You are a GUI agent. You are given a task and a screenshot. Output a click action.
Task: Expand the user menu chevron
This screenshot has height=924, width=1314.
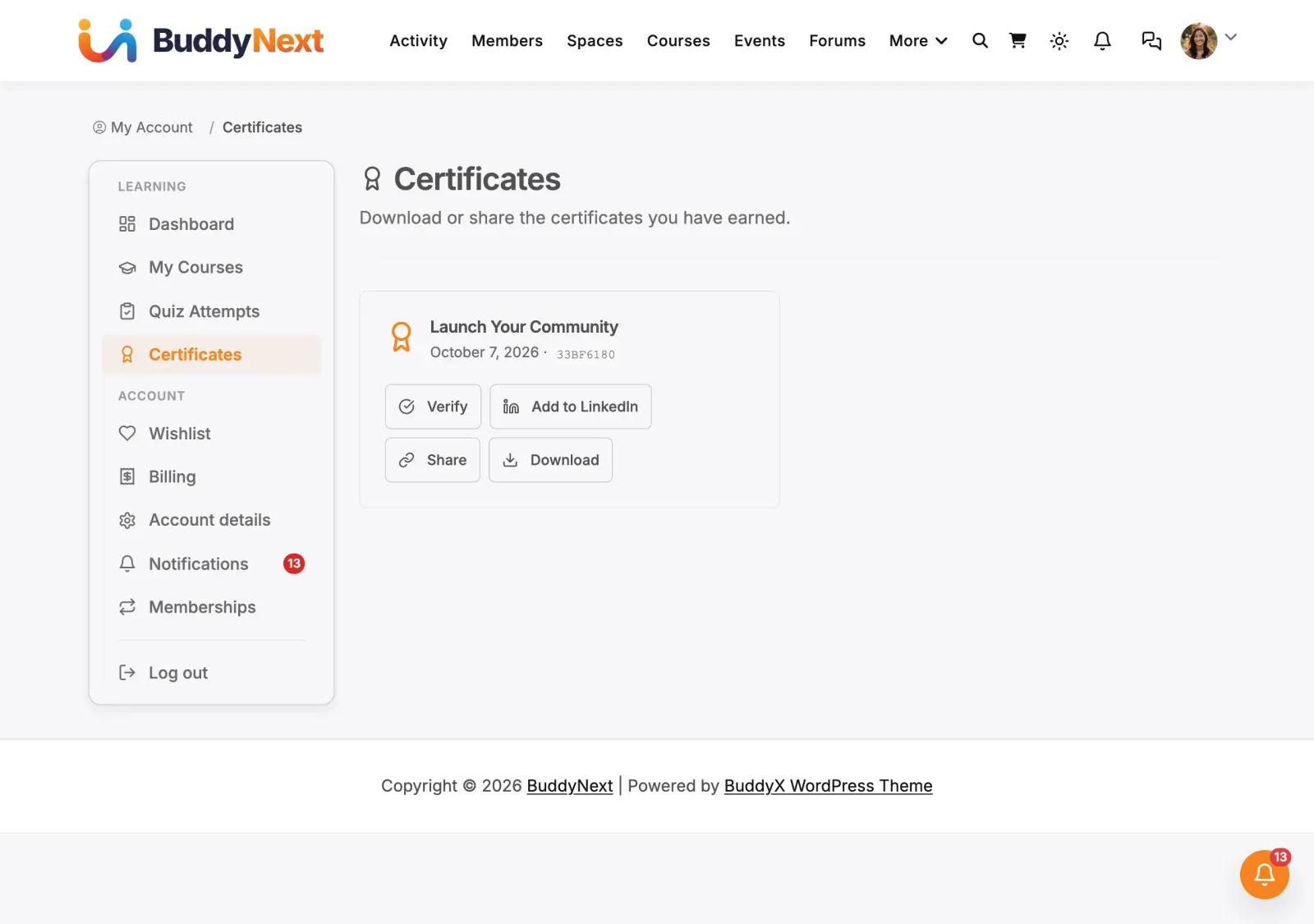1230,37
